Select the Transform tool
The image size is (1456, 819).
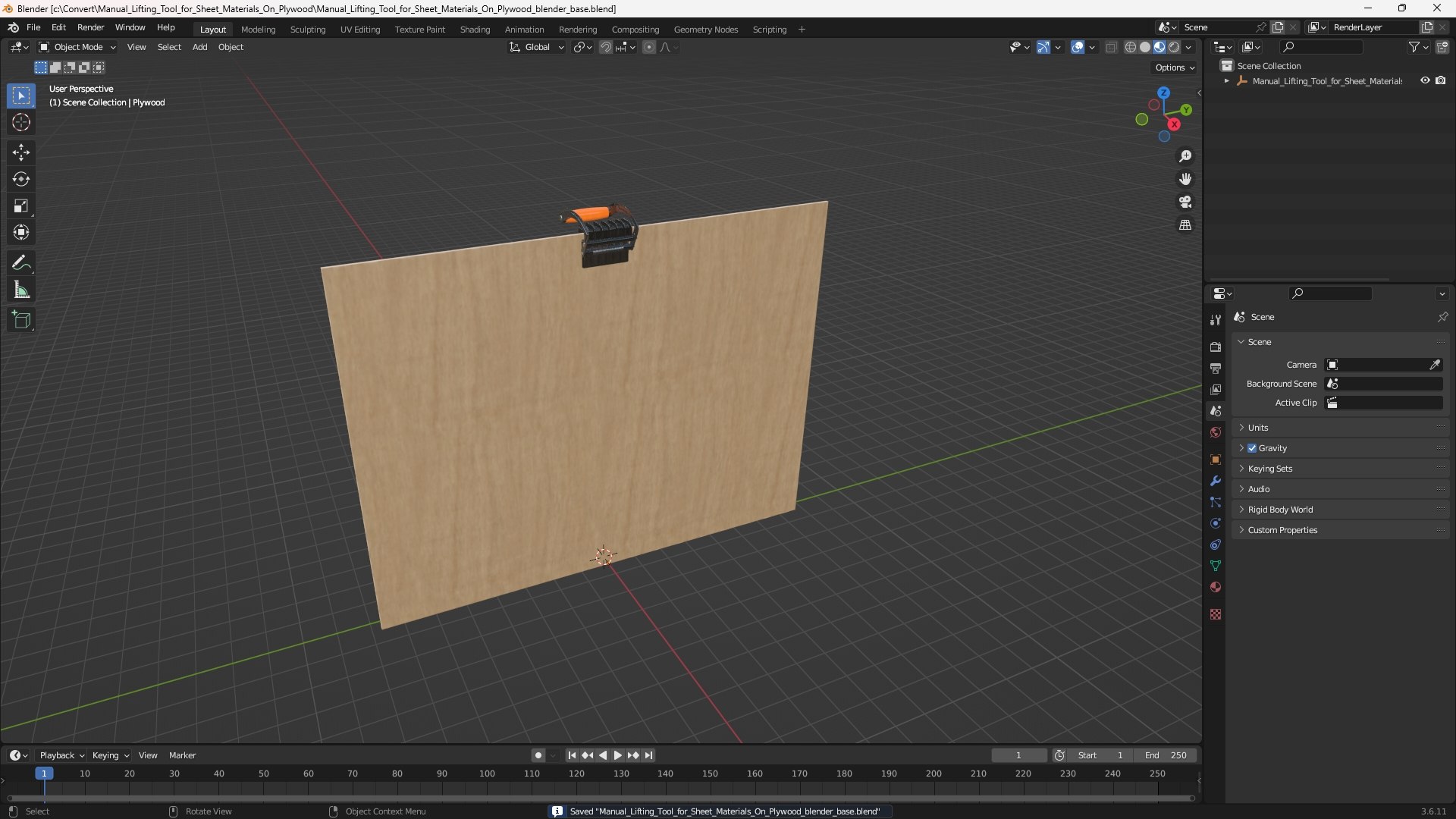click(21, 232)
